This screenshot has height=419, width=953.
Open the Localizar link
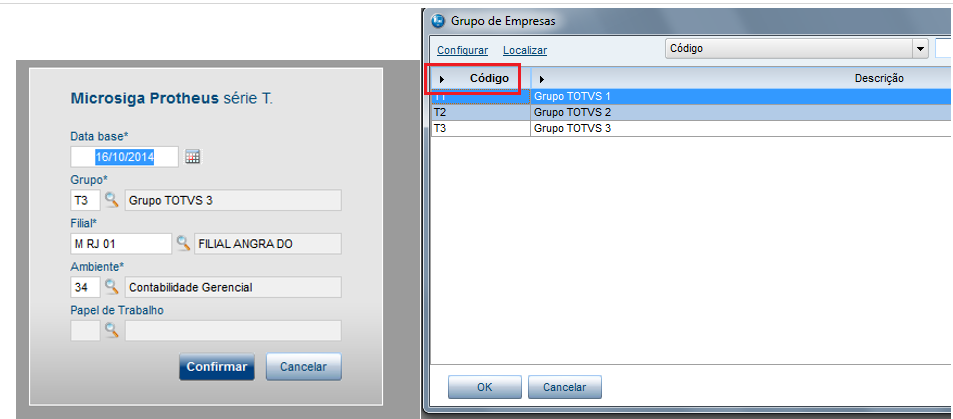525,50
